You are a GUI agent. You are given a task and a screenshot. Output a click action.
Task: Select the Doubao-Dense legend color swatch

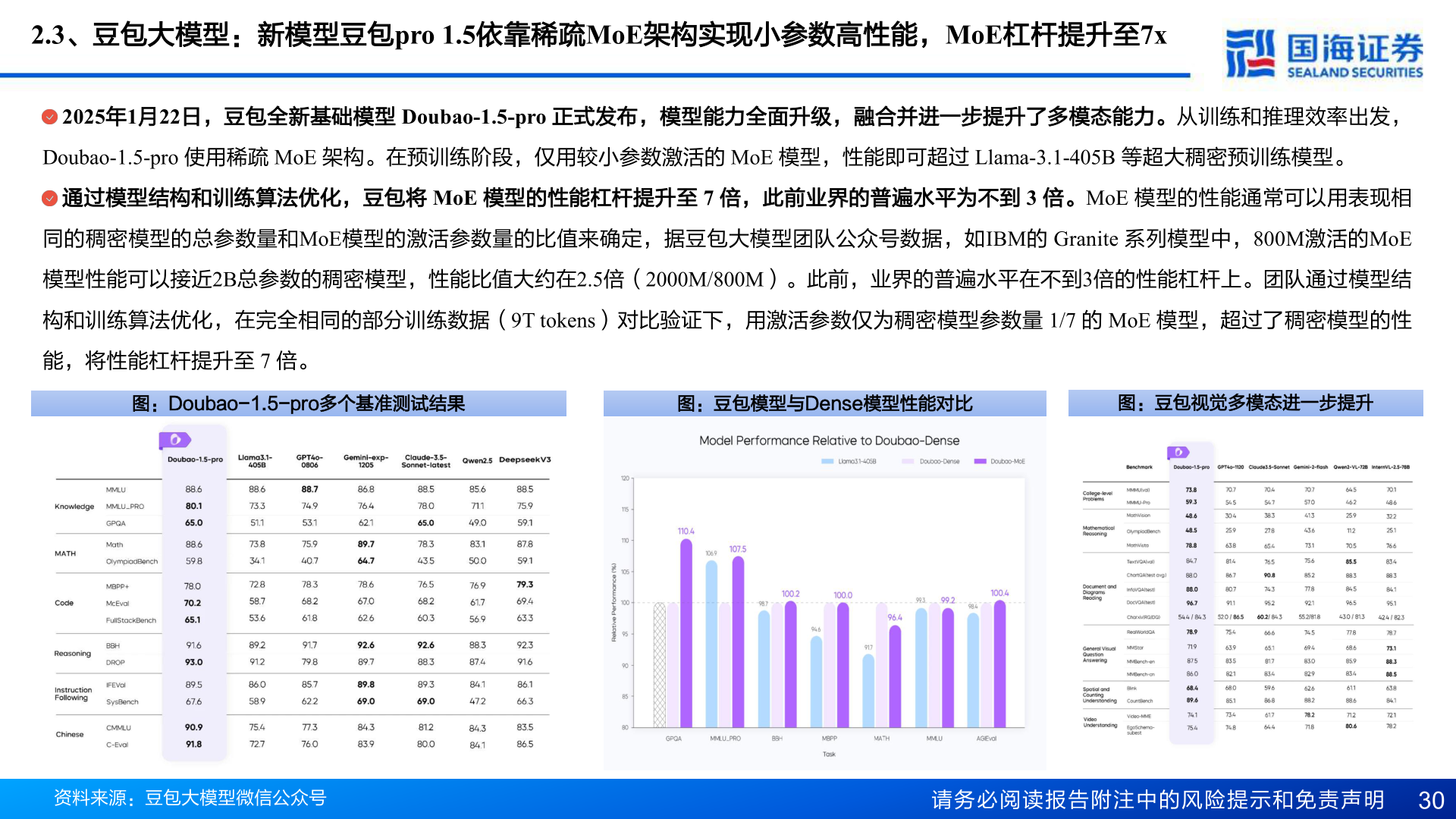908,461
